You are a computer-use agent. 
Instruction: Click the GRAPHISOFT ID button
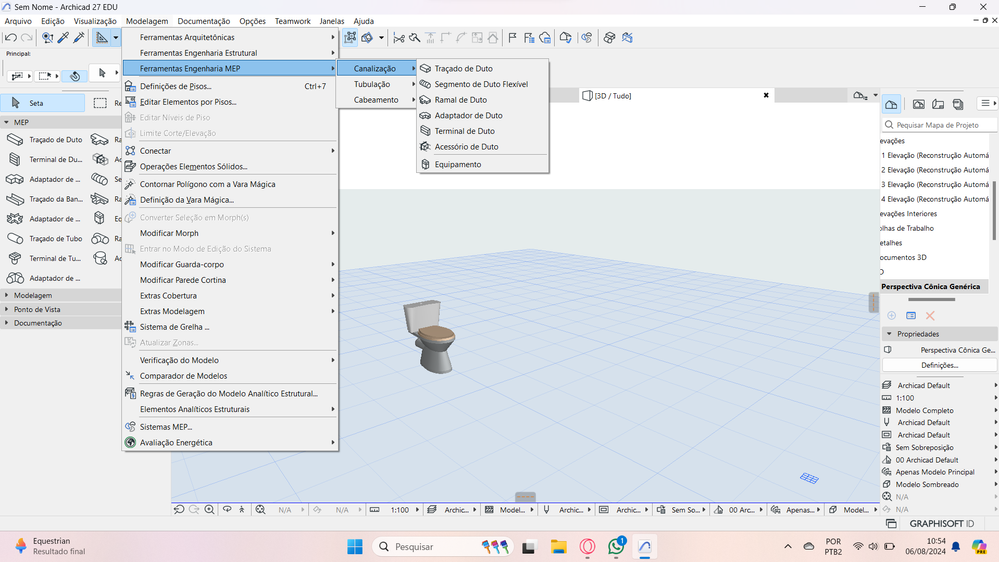tap(940, 523)
